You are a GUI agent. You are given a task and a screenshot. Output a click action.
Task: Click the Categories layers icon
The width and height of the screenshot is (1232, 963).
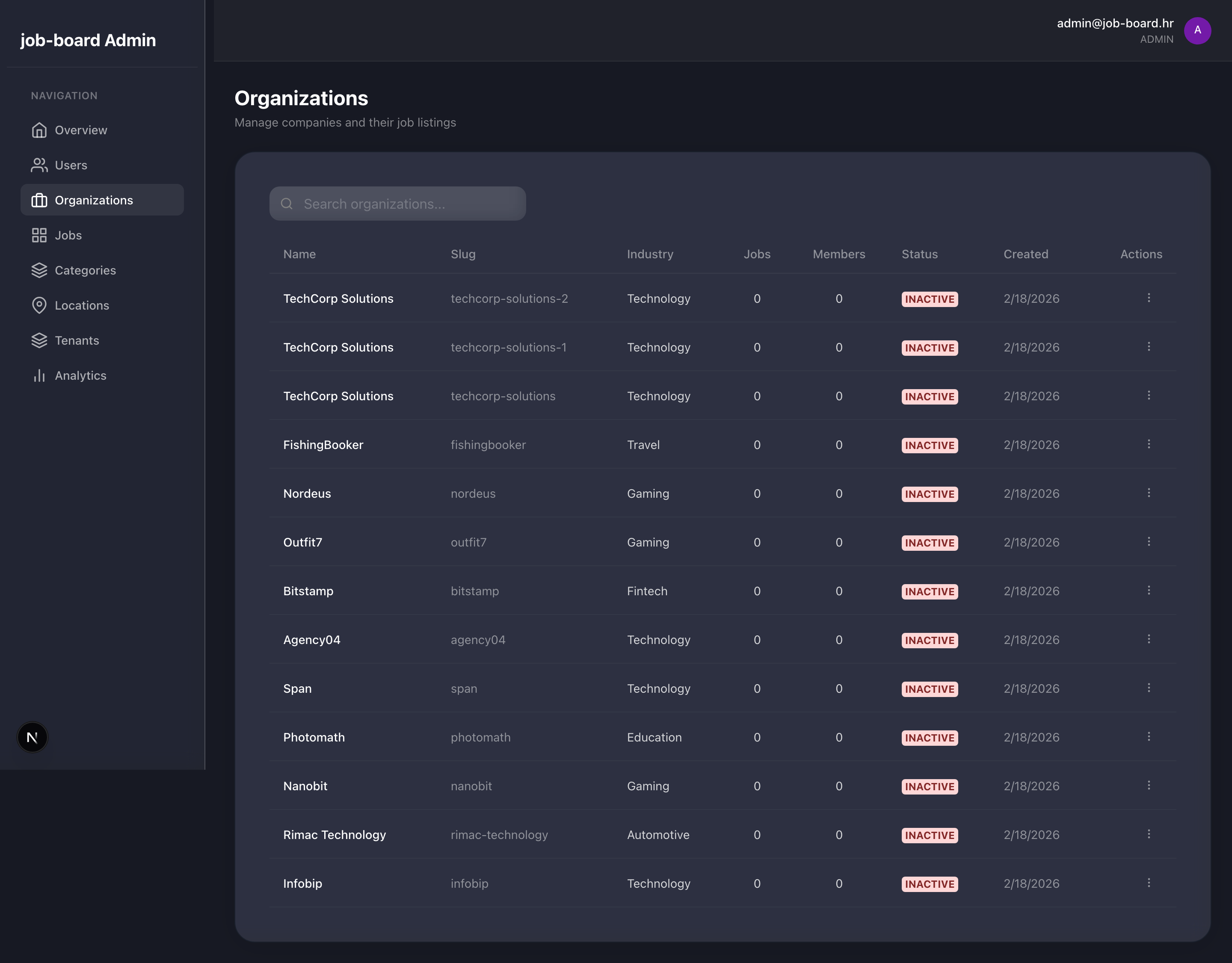[x=39, y=270]
